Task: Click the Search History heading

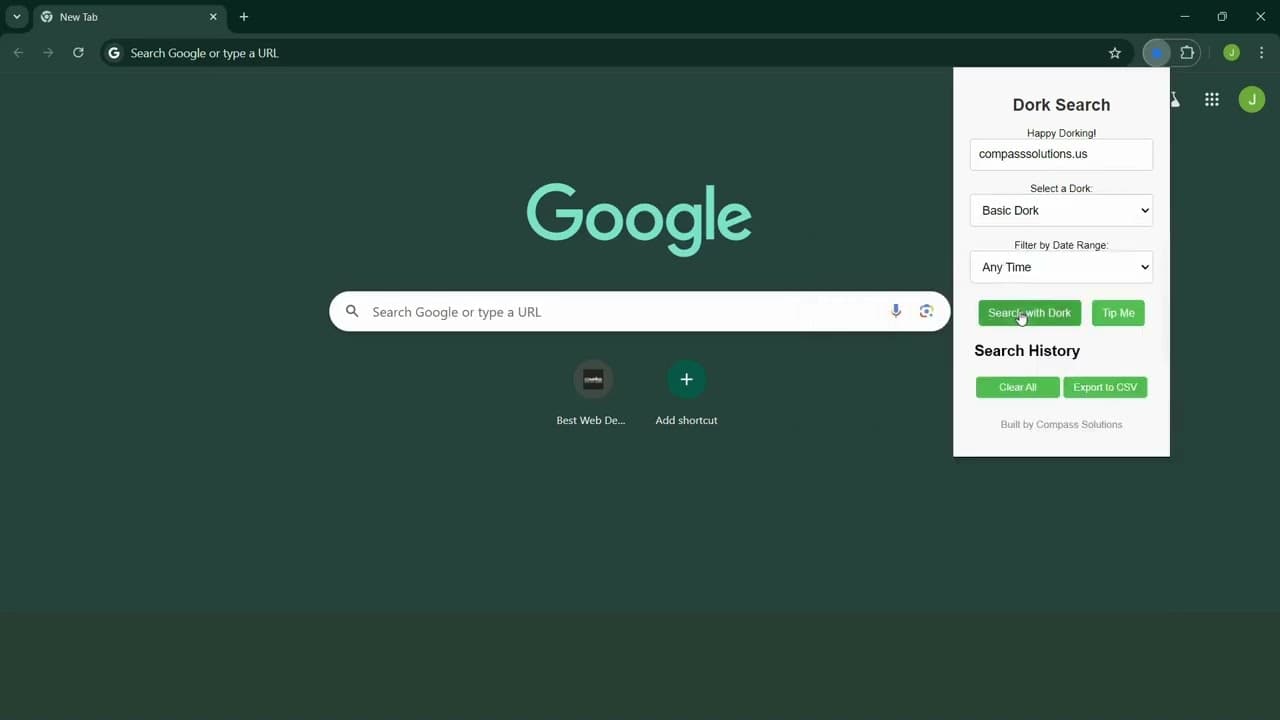Action: [1027, 351]
